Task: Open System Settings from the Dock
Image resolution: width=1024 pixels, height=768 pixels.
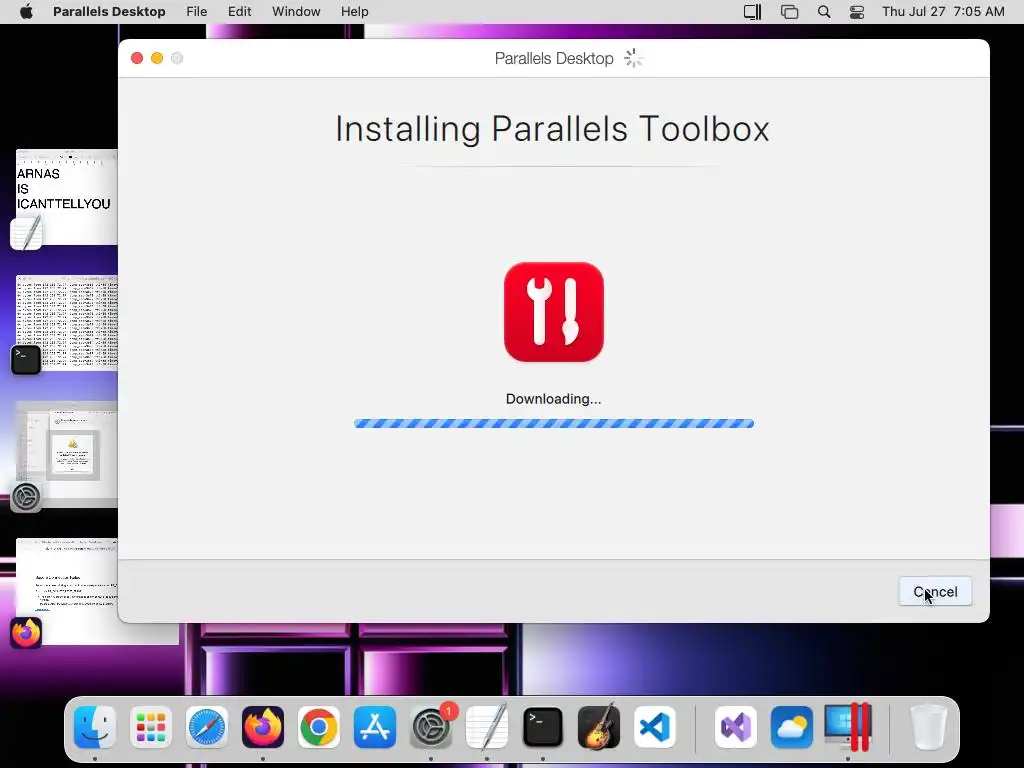Action: click(x=431, y=727)
